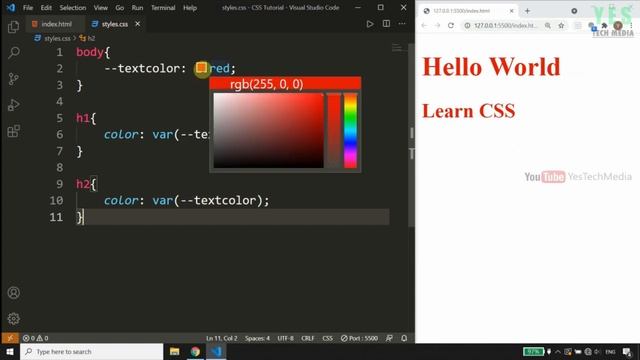
Task: Click CRLF end-of-line selector
Action: [308, 338]
